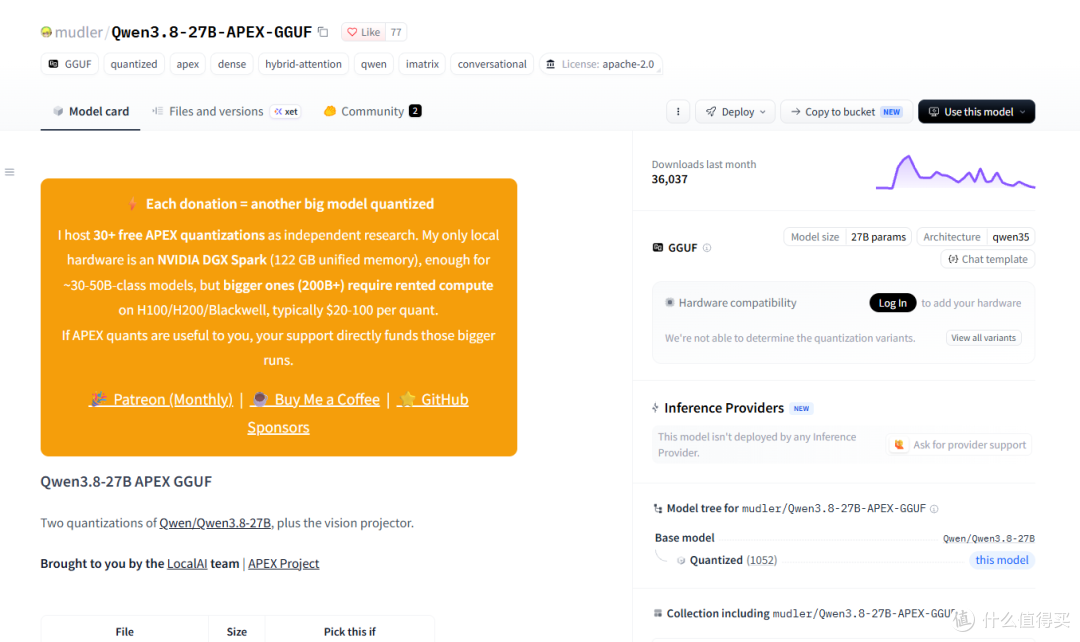Click the hybrid-attention tag

click(x=303, y=64)
